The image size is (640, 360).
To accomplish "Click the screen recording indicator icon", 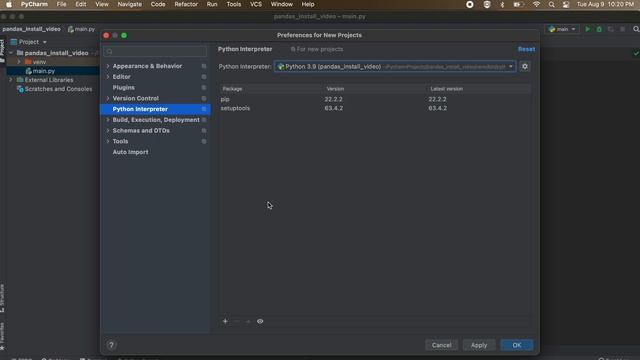I will [x=470, y=4].
